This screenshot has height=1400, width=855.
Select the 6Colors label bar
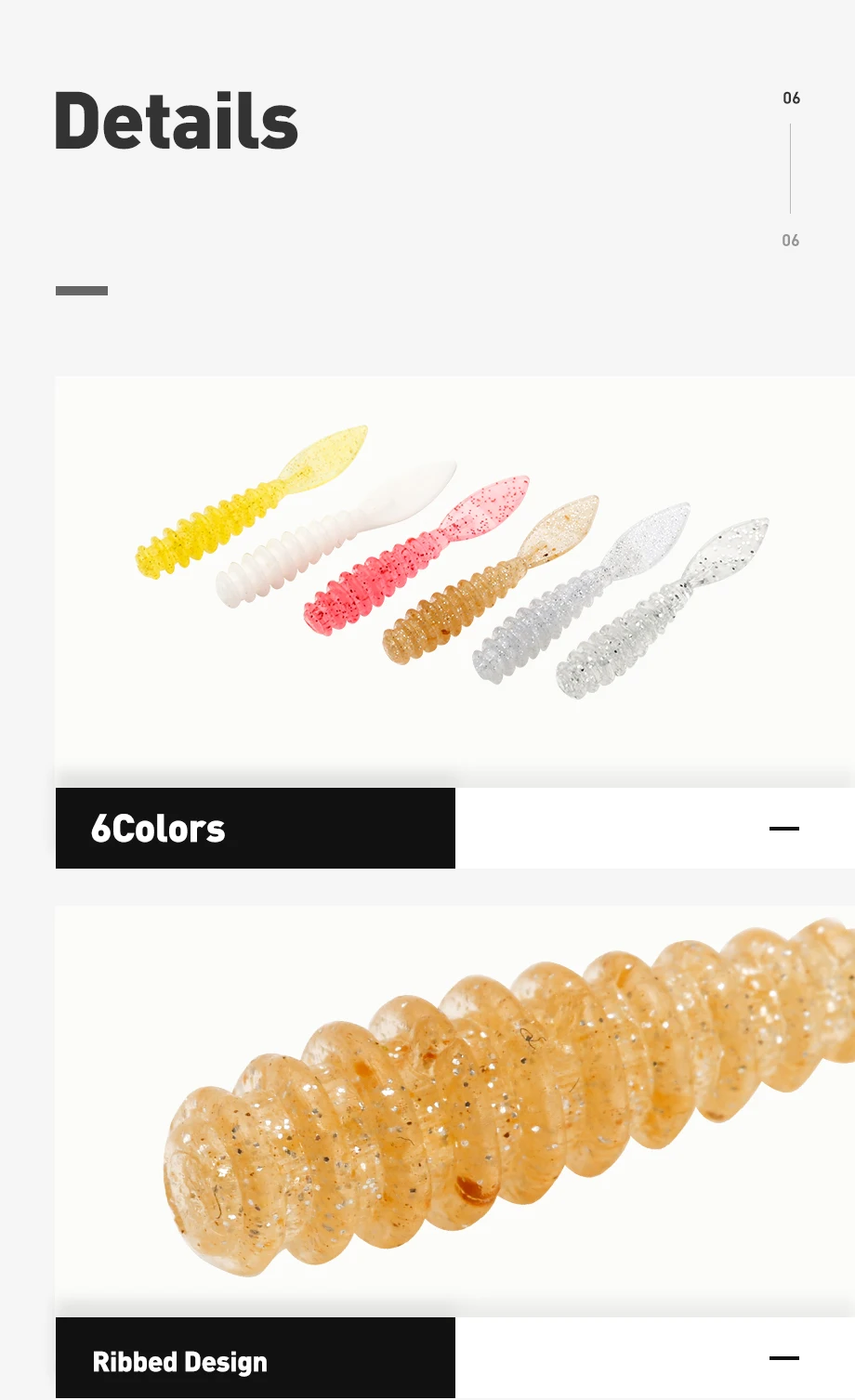pos(256,828)
